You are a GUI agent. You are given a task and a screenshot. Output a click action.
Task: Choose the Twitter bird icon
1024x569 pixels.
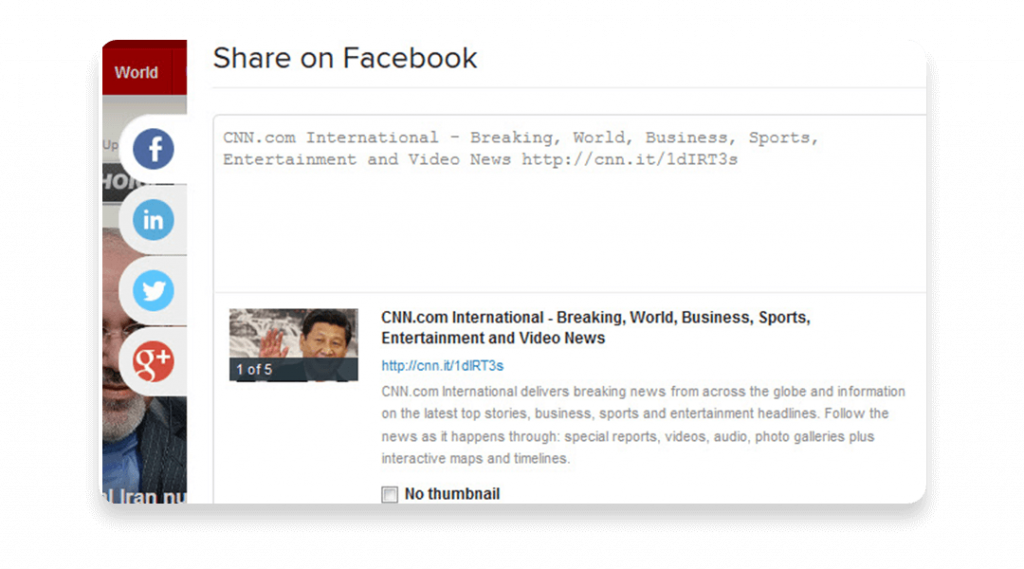pos(153,291)
